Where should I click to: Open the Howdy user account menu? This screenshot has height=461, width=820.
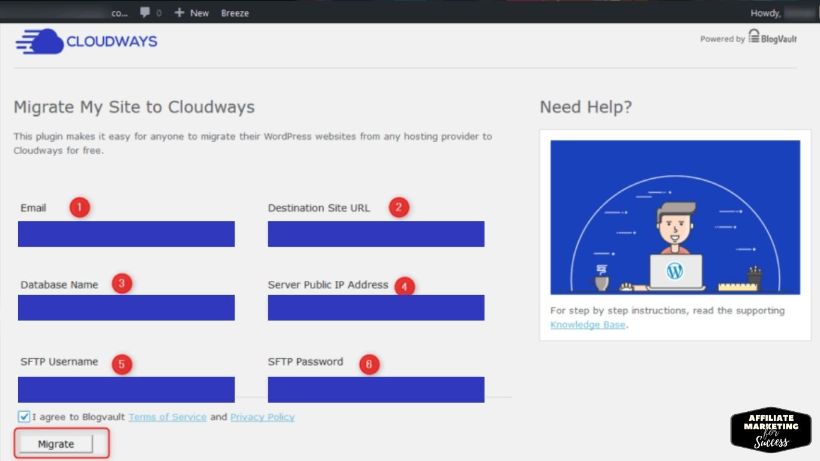(783, 13)
